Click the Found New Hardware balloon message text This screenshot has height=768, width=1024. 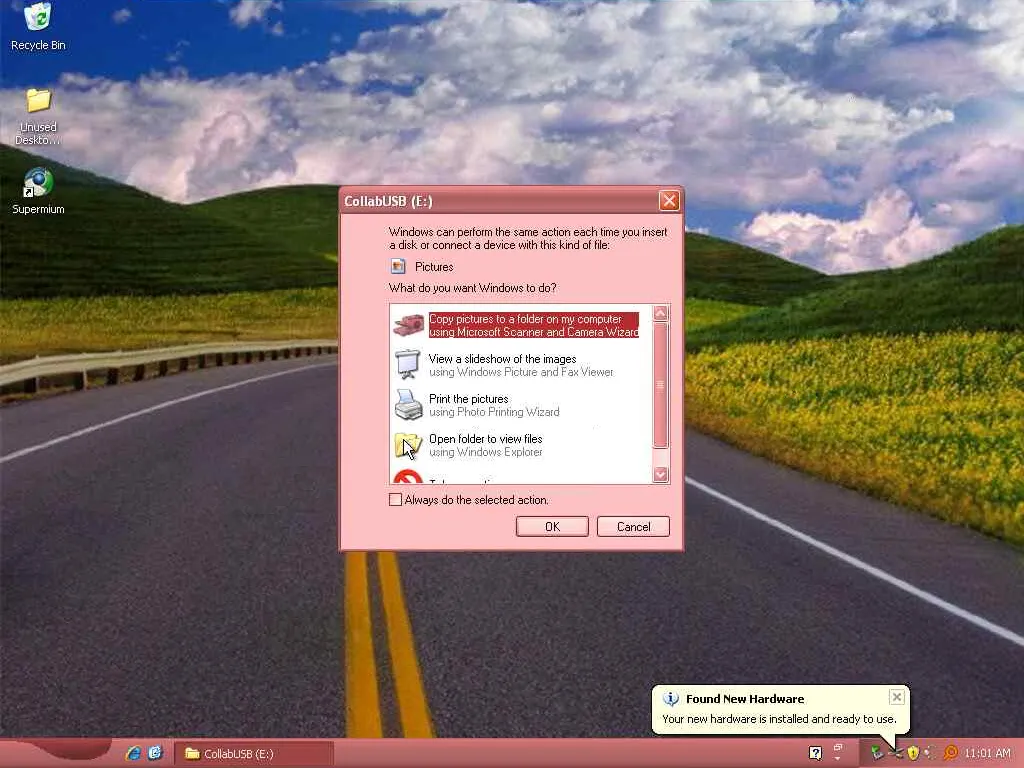pyautogui.click(x=779, y=718)
